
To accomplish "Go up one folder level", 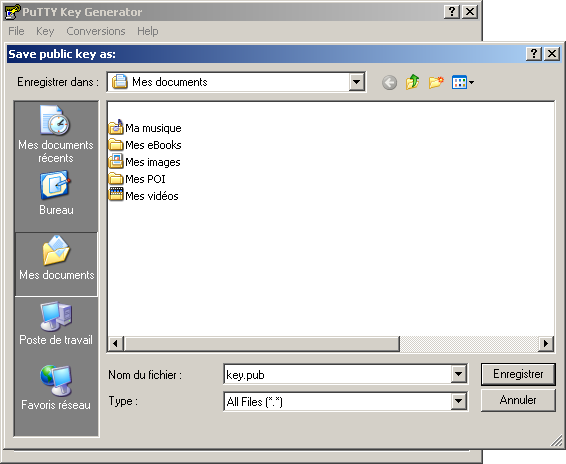I will pyautogui.click(x=412, y=82).
